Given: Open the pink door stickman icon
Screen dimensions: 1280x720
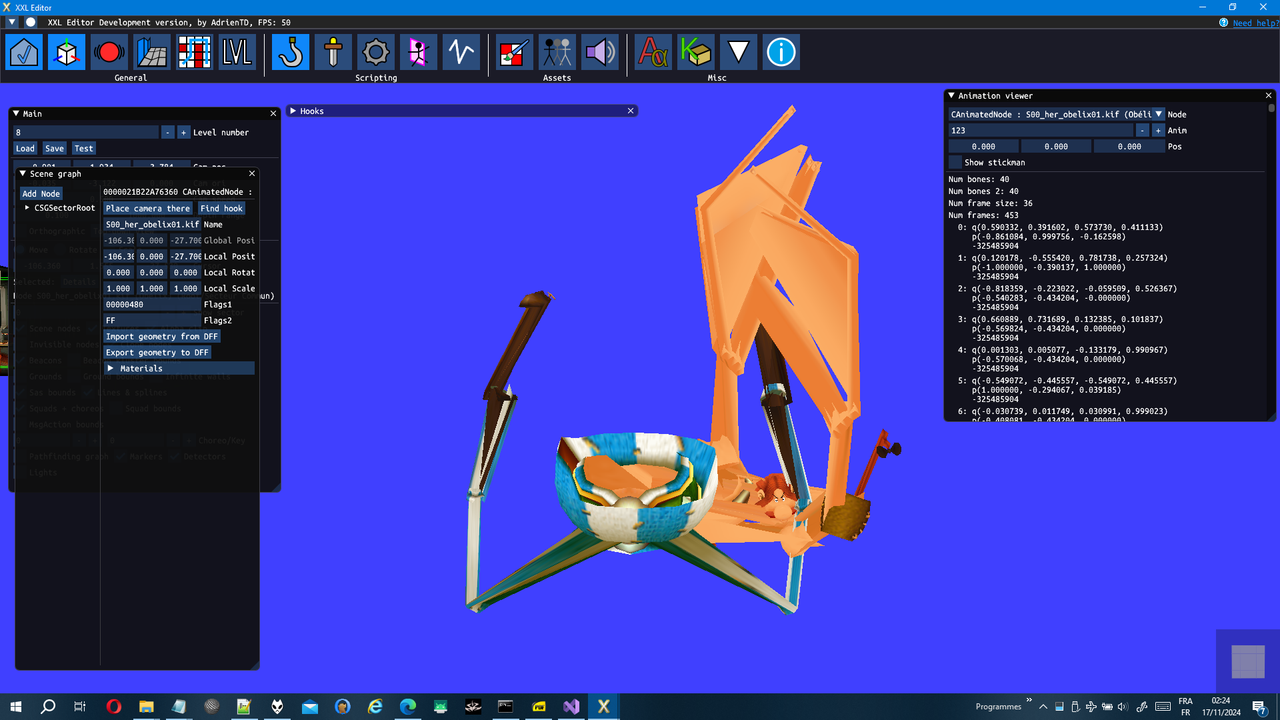Looking at the screenshot, I should [418, 52].
